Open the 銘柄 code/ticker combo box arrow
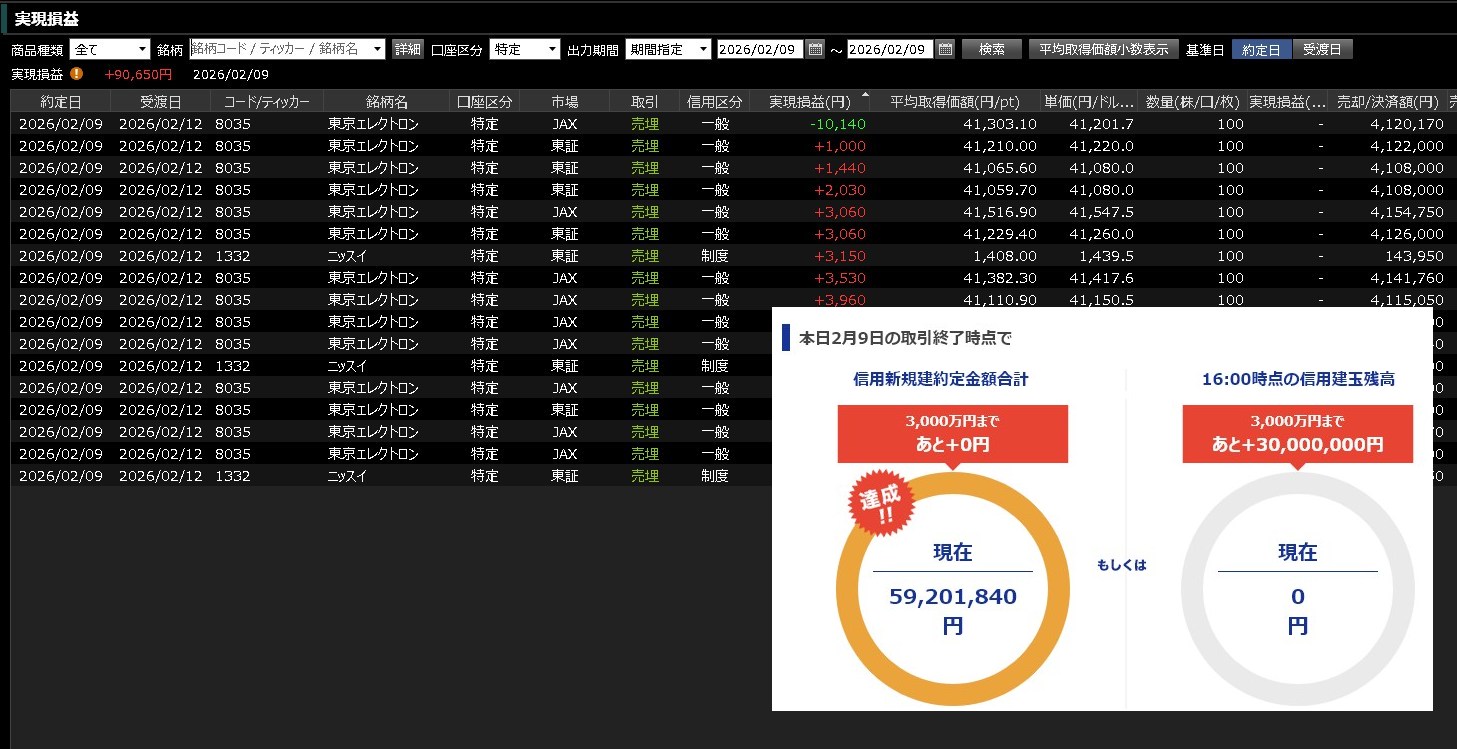Screen dimensions: 1457x749 pos(377,49)
